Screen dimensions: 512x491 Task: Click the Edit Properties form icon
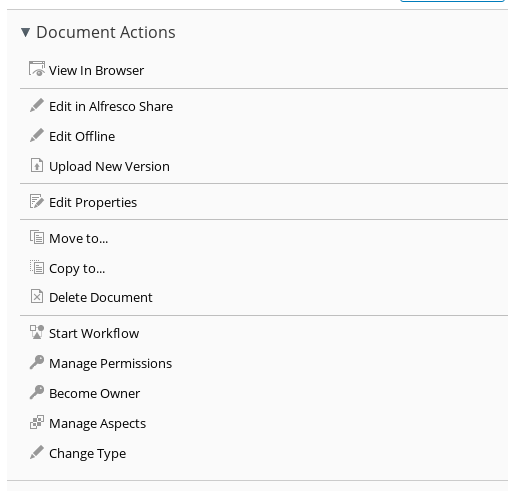coord(37,201)
